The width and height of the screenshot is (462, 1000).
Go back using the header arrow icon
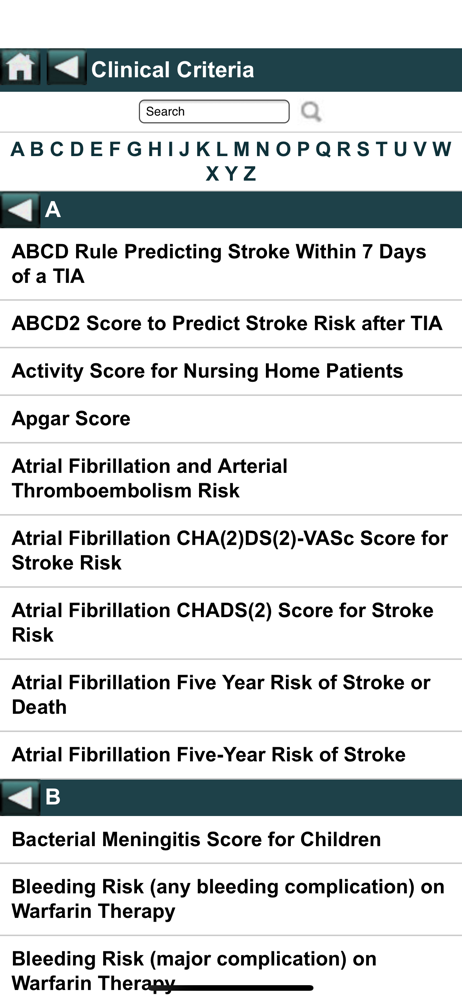point(66,67)
